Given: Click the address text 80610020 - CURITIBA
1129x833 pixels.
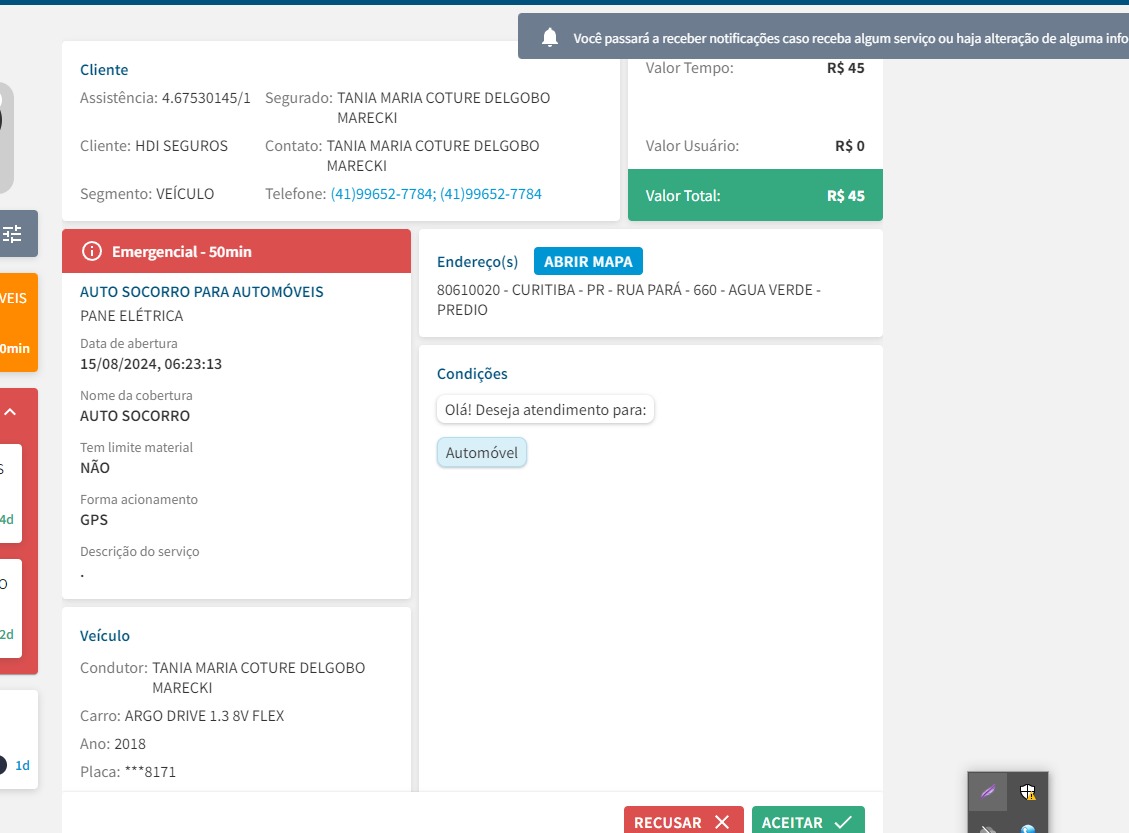Looking at the screenshot, I should click(x=629, y=300).
